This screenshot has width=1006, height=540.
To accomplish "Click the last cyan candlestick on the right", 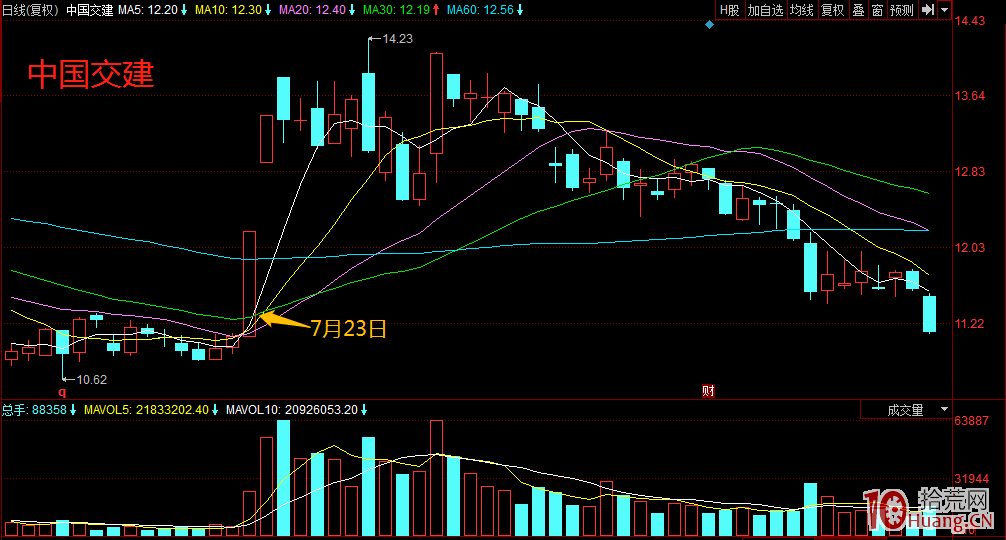I will click(x=929, y=314).
